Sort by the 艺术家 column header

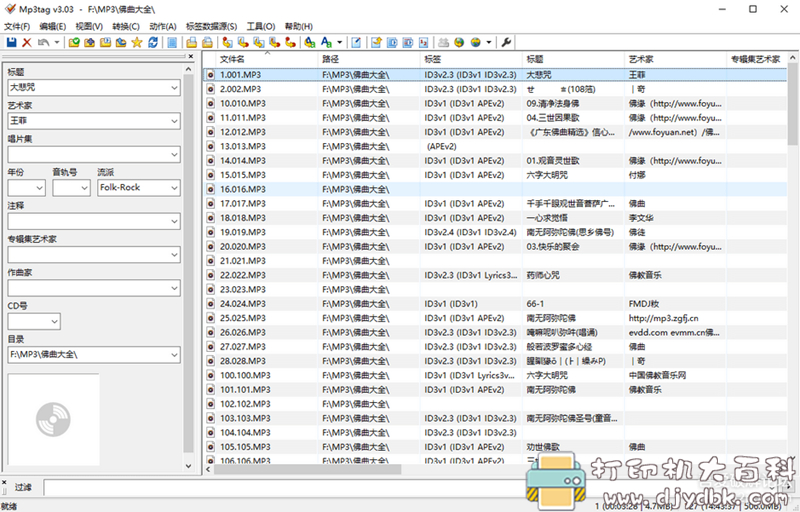click(676, 59)
